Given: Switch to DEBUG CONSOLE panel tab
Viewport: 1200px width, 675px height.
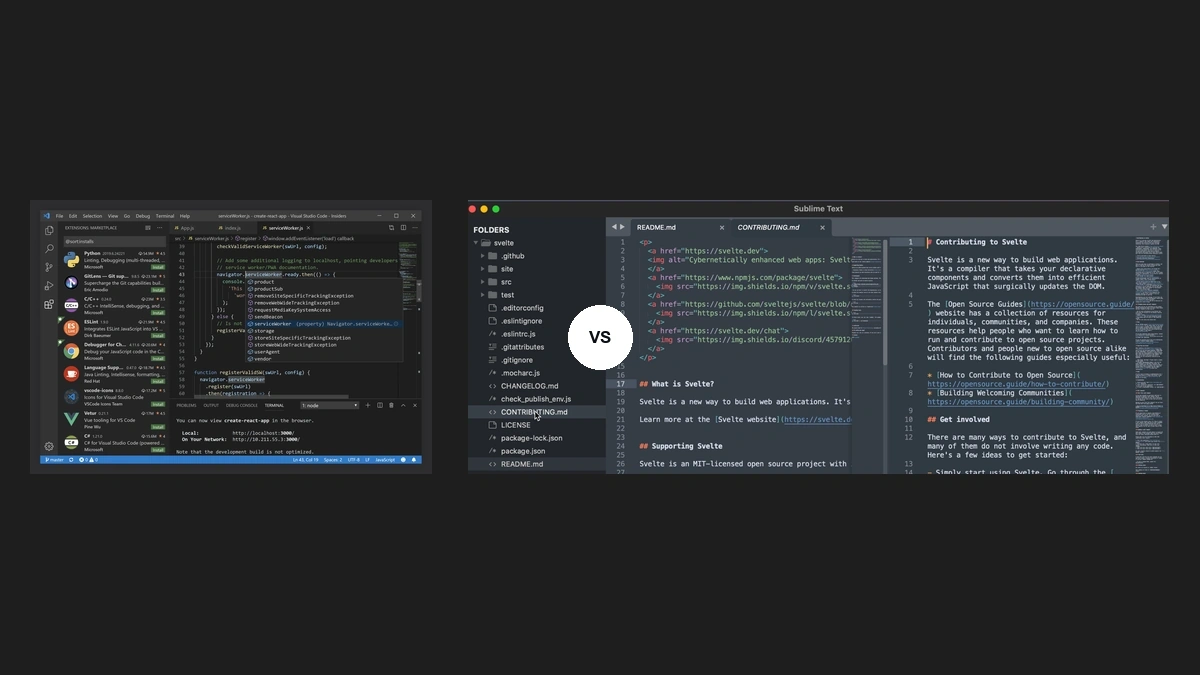Looking at the screenshot, I should (x=242, y=405).
